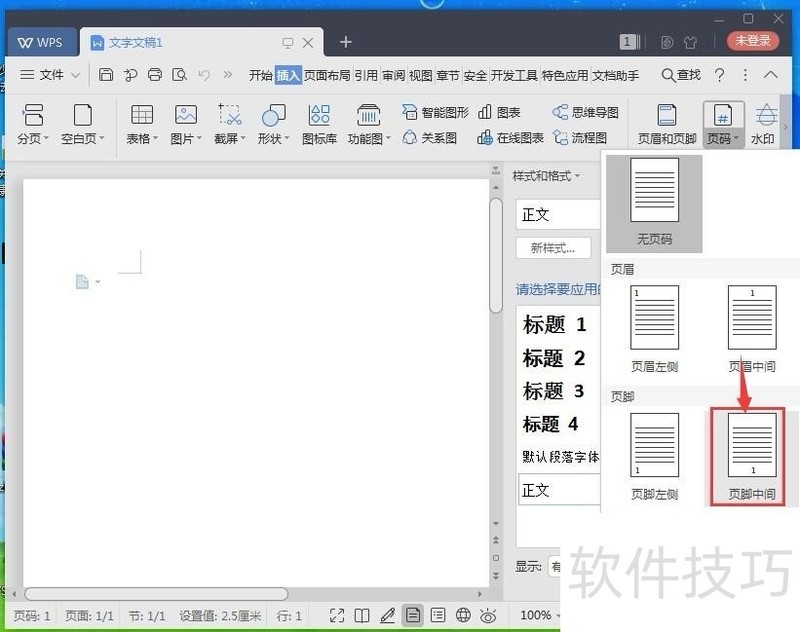Insert an Online Chart (在线图表)
The image size is (800, 632).
[510, 138]
